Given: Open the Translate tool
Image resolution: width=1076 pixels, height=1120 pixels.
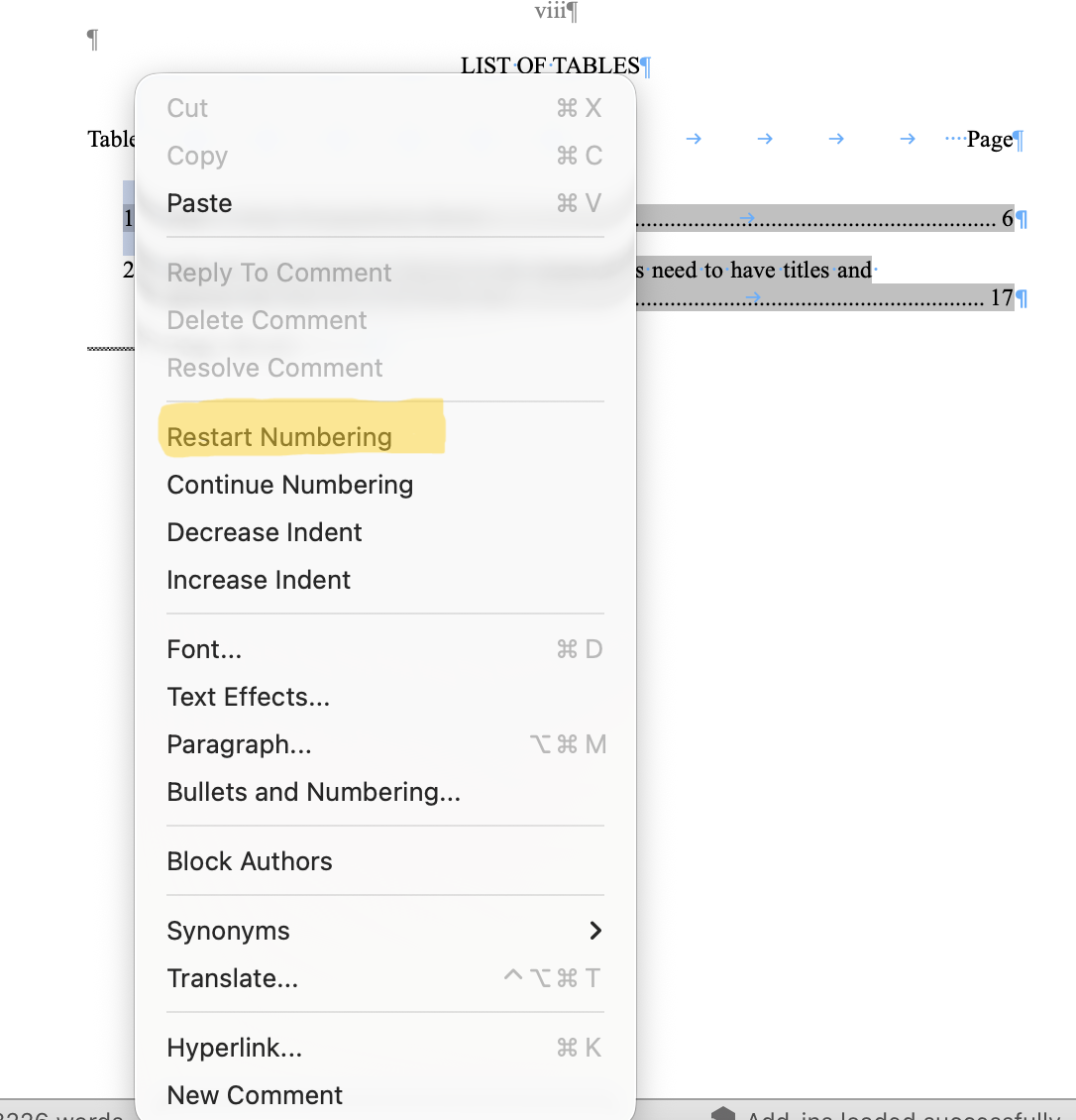Looking at the screenshot, I should coord(233,977).
